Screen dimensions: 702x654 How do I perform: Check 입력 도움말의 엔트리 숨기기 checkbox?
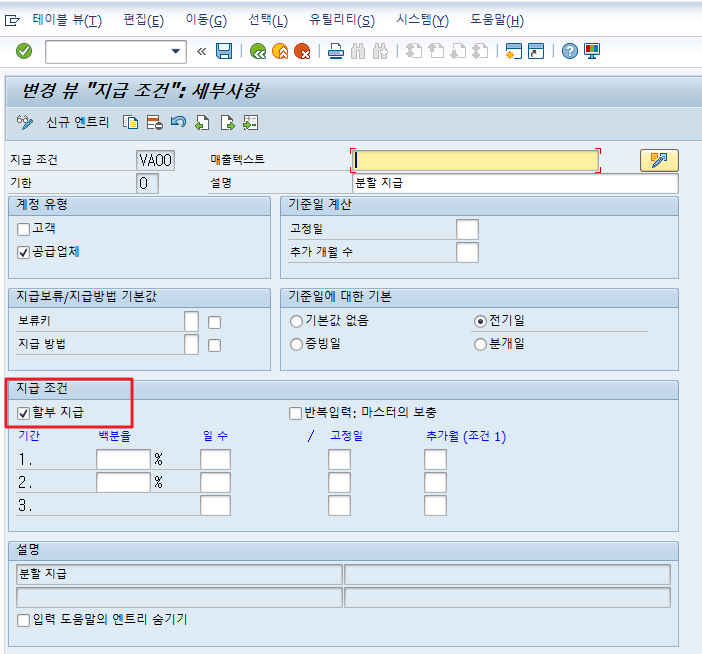(x=23, y=620)
